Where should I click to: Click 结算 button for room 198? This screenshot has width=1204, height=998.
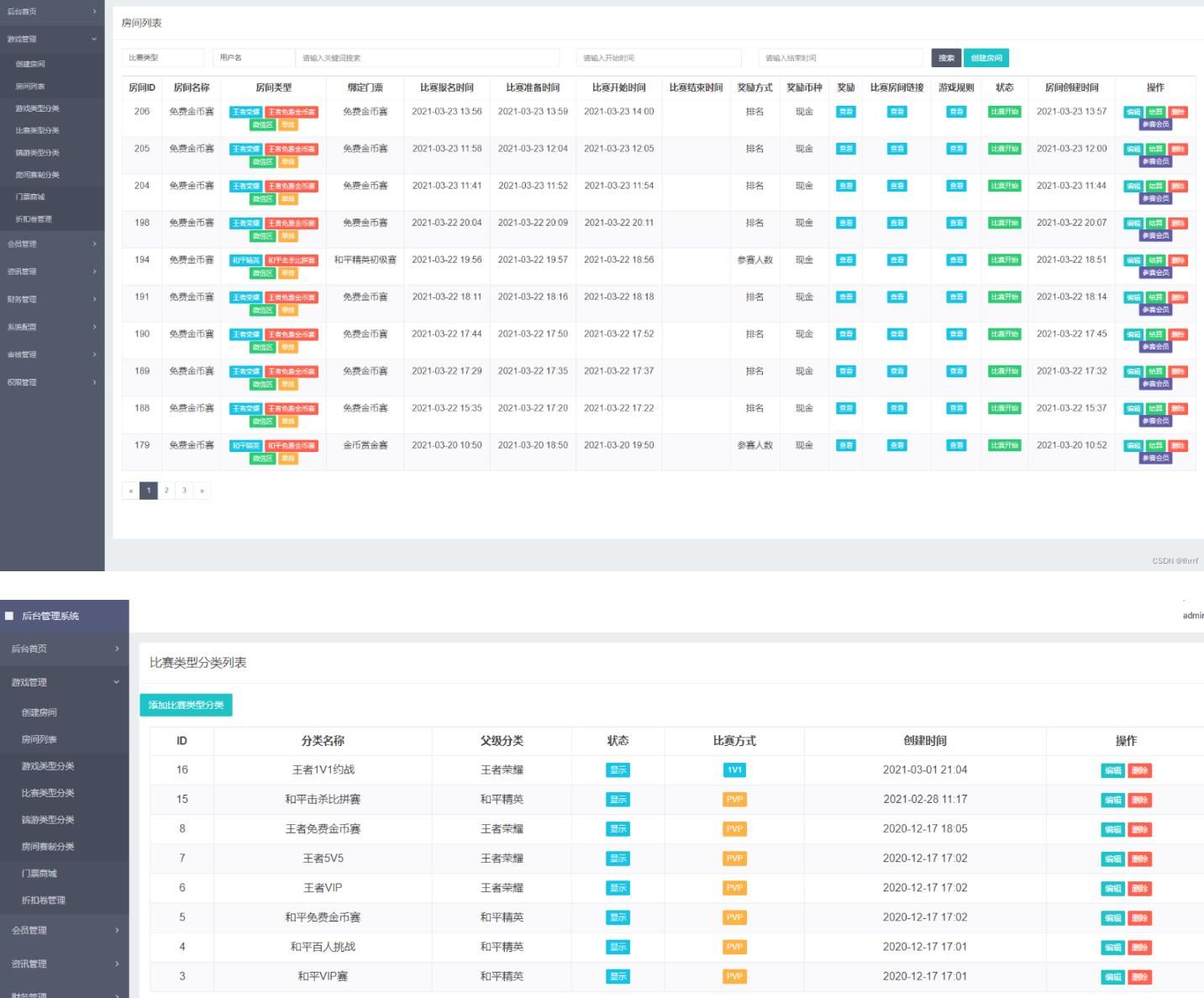(x=1156, y=223)
